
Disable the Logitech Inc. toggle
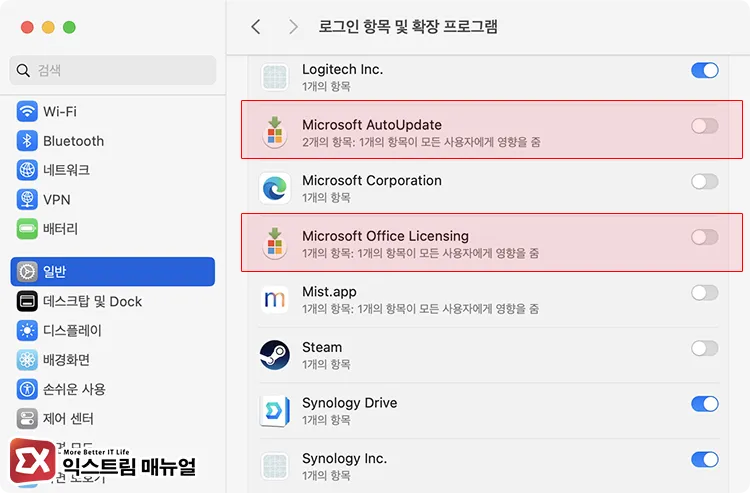click(705, 70)
